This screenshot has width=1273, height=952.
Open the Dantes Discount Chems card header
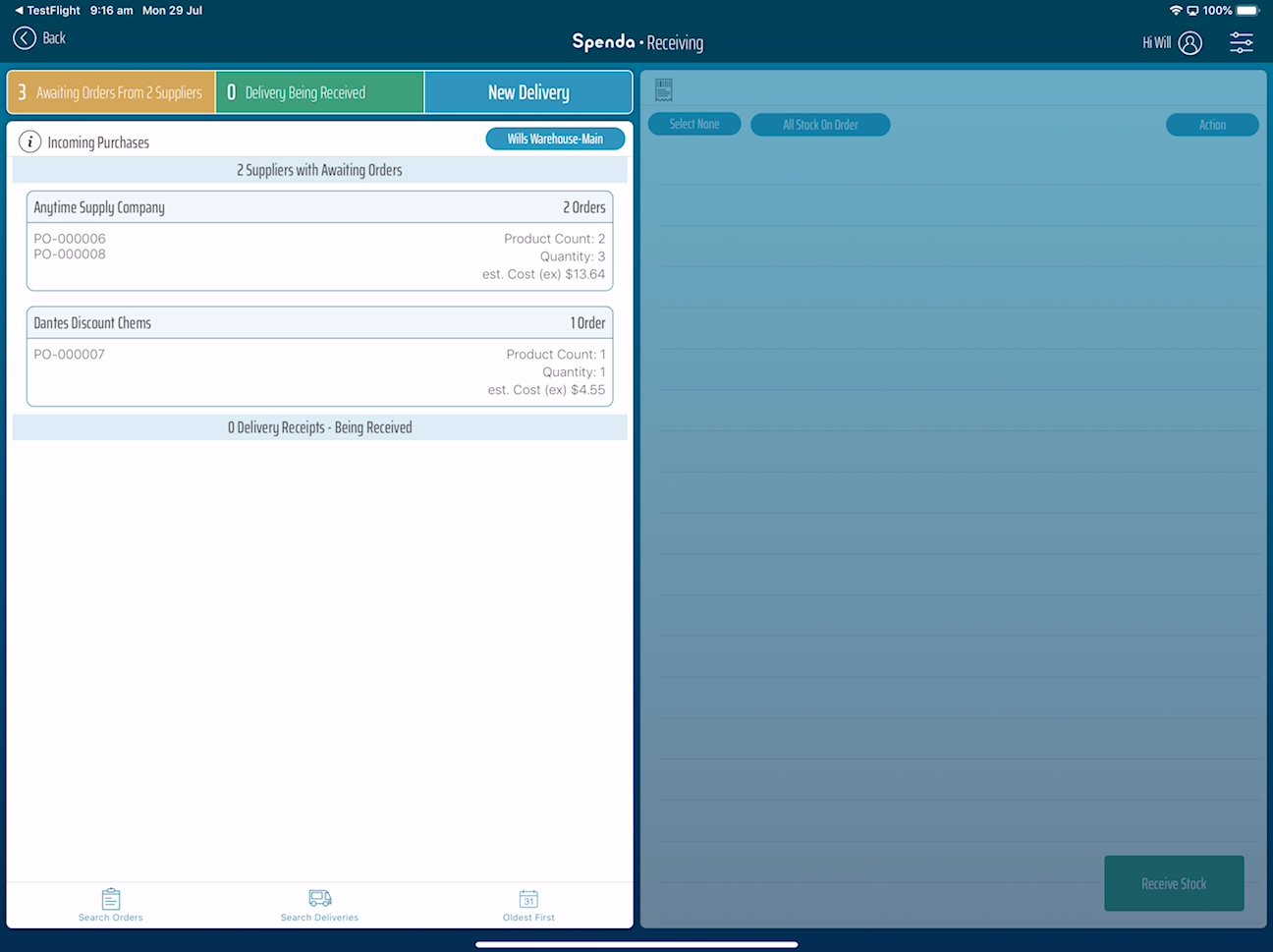[x=320, y=323]
